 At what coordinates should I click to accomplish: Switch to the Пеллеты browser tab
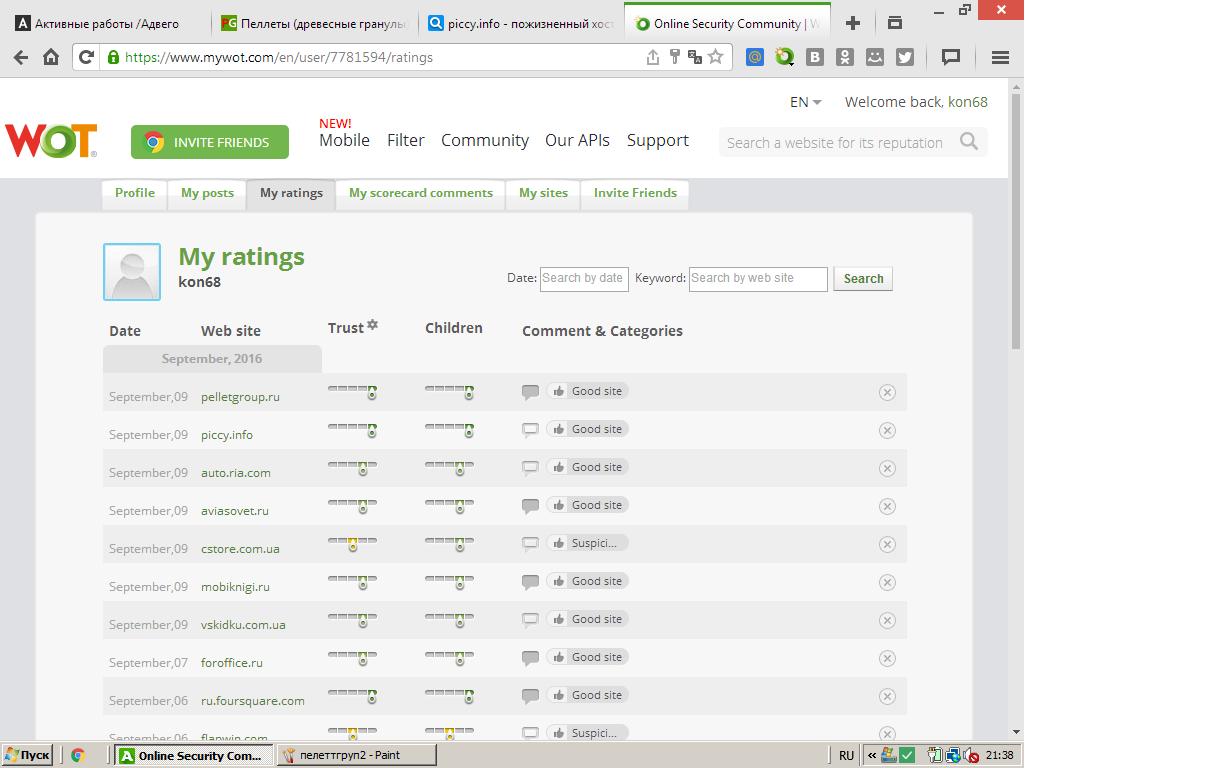(314, 23)
